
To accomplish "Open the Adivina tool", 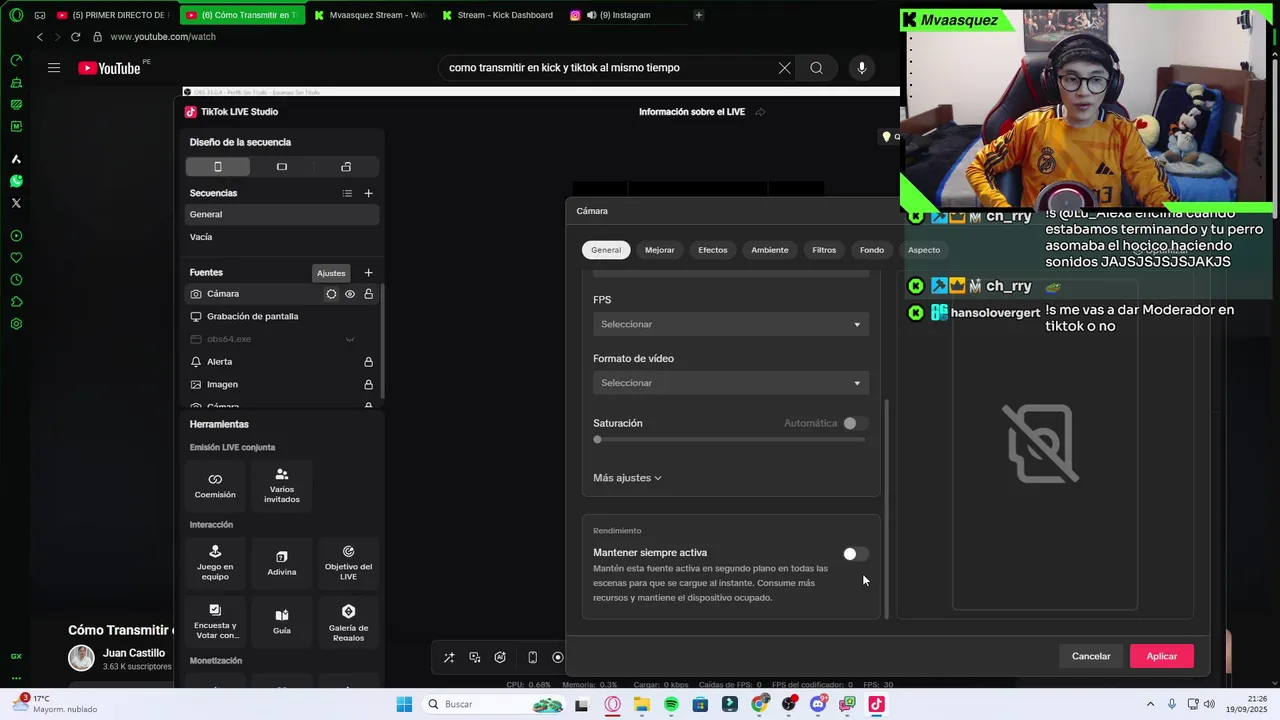I will pos(282,563).
